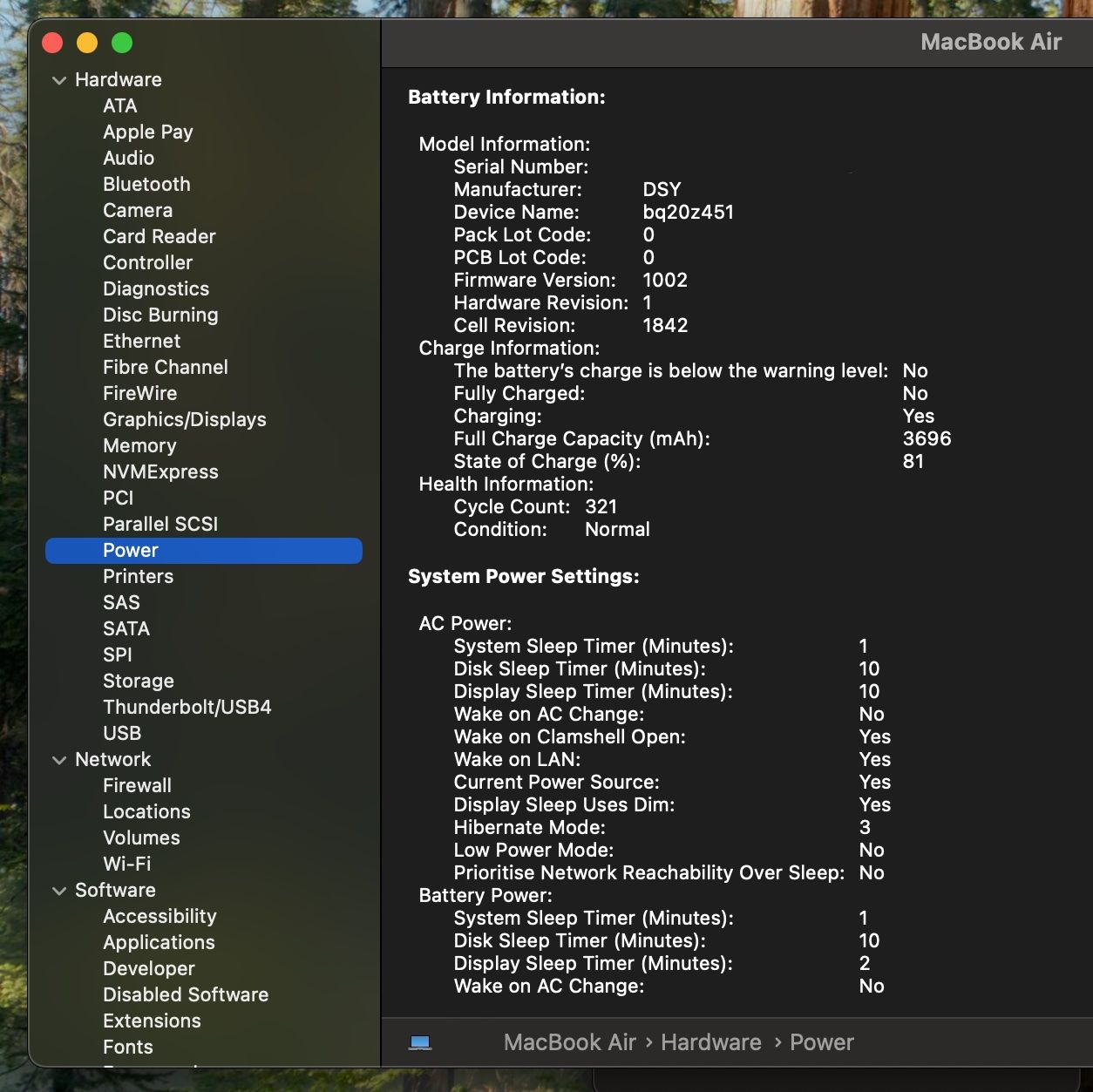Image resolution: width=1093 pixels, height=1092 pixels.
Task: Select Disc Burning entry
Action: point(160,315)
